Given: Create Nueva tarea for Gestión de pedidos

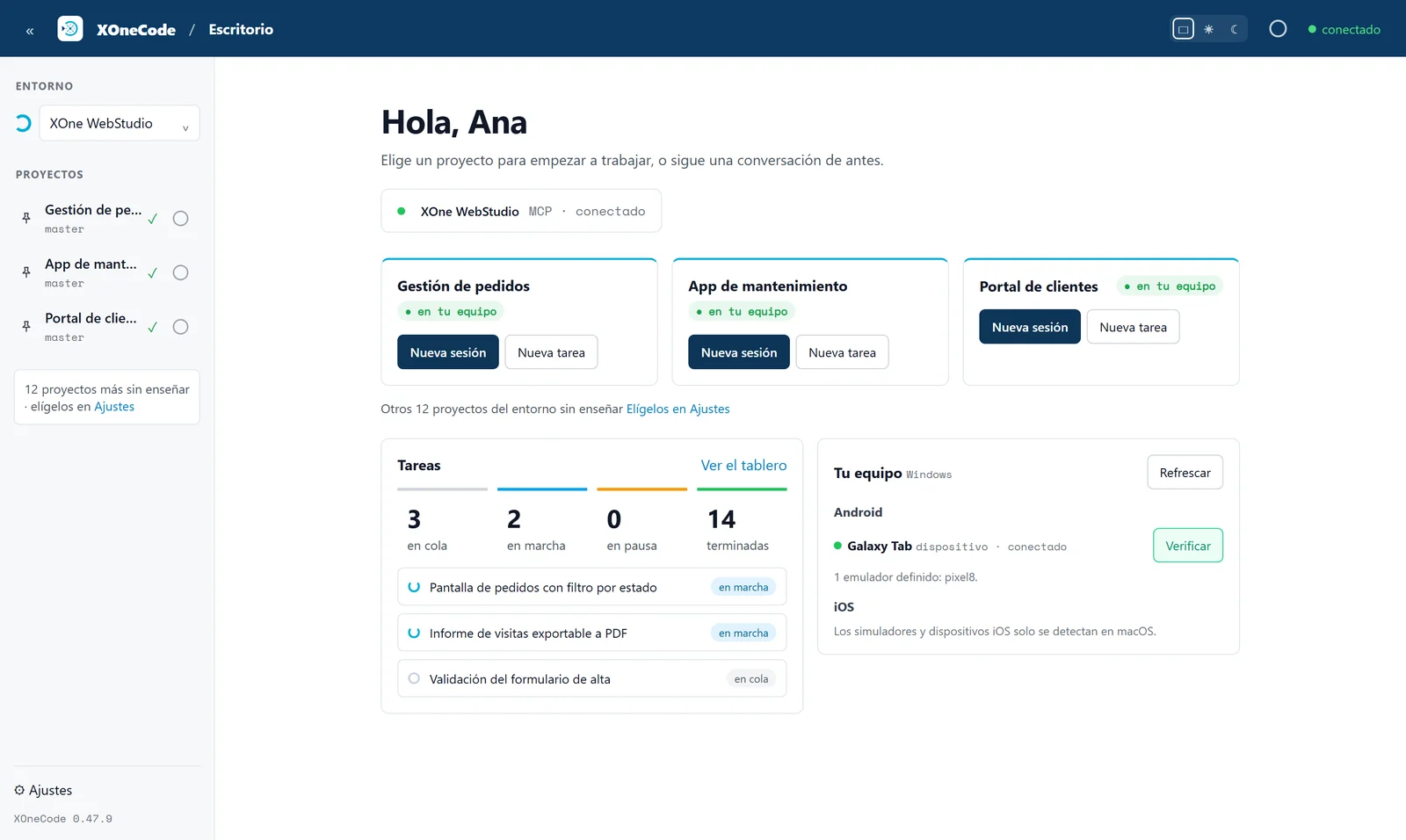Looking at the screenshot, I should 551,352.
